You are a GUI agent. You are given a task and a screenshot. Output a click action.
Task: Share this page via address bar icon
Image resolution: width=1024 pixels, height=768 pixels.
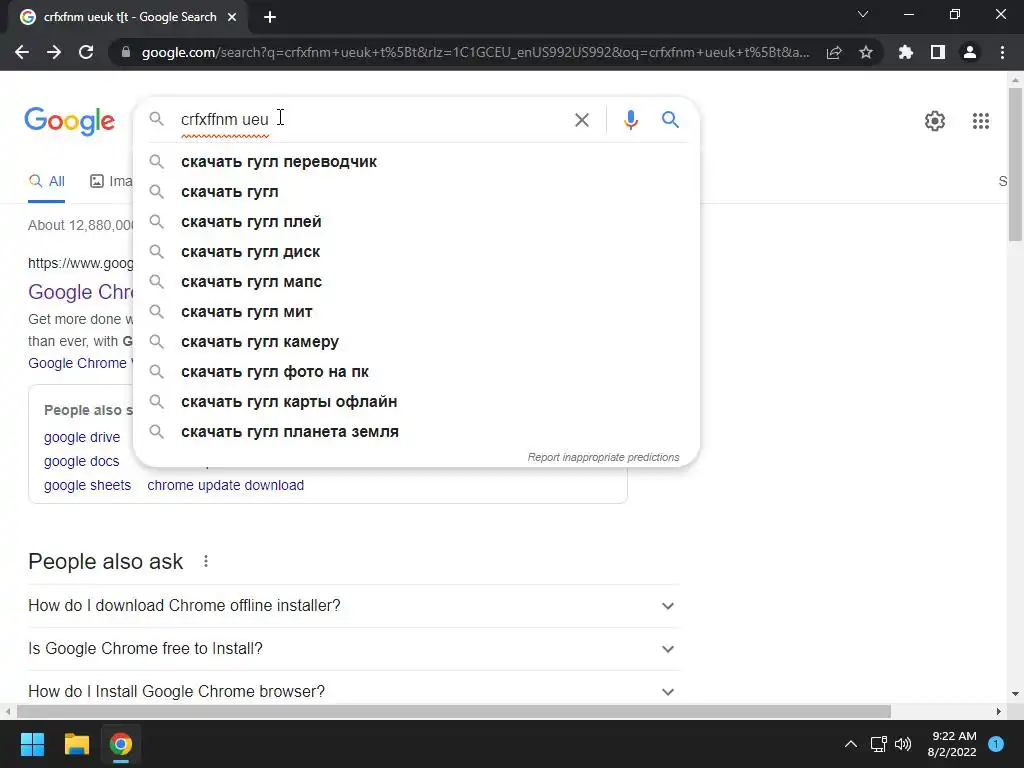[x=834, y=52]
